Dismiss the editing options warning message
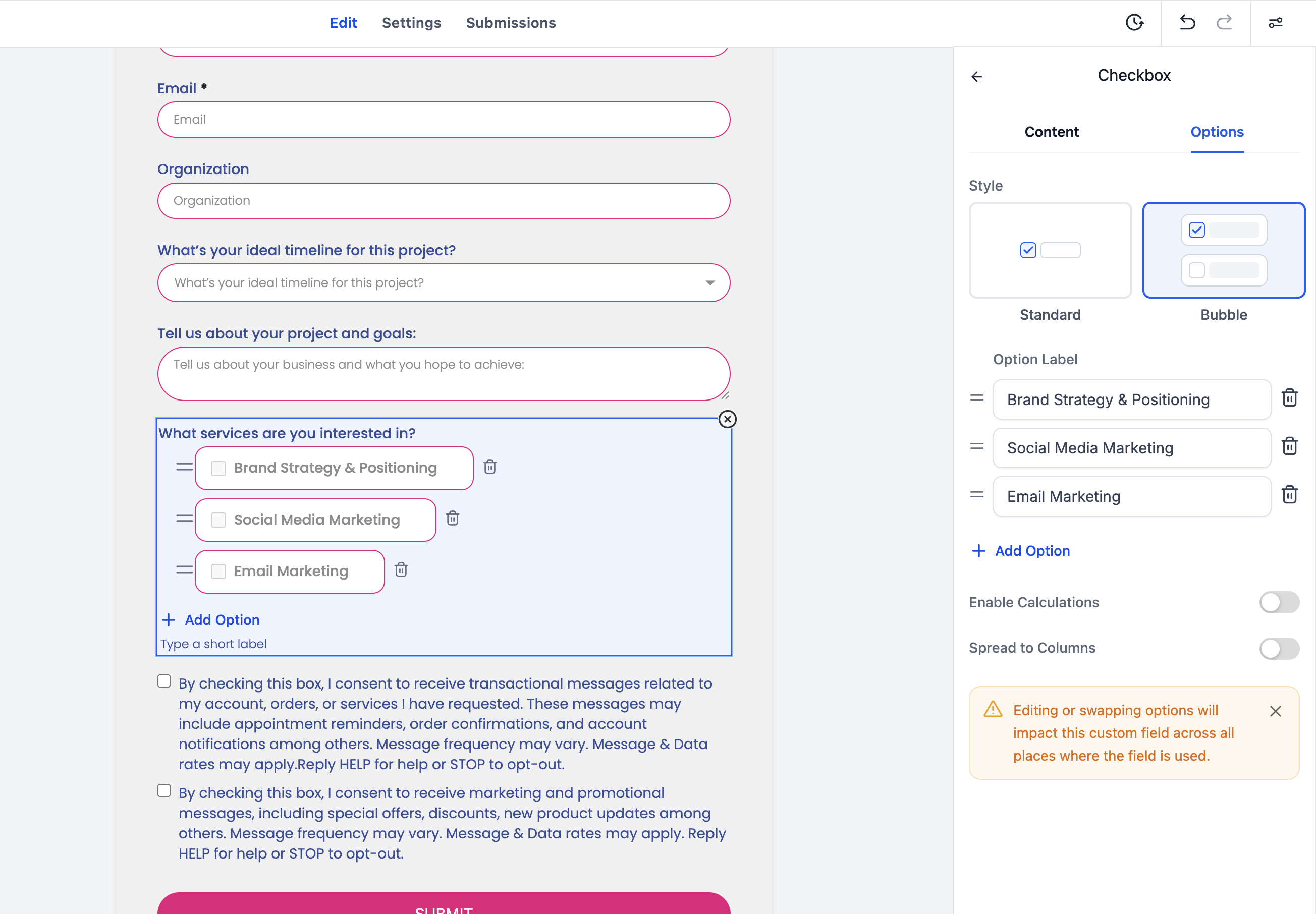 pos(1275,711)
